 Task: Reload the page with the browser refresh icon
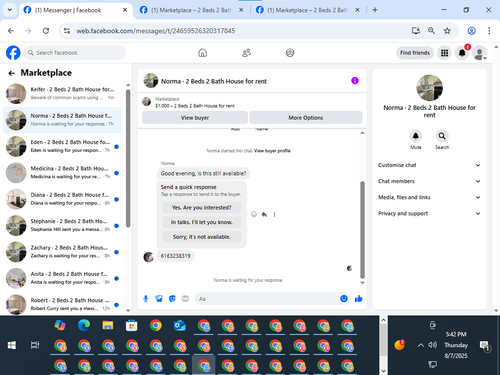46,31
